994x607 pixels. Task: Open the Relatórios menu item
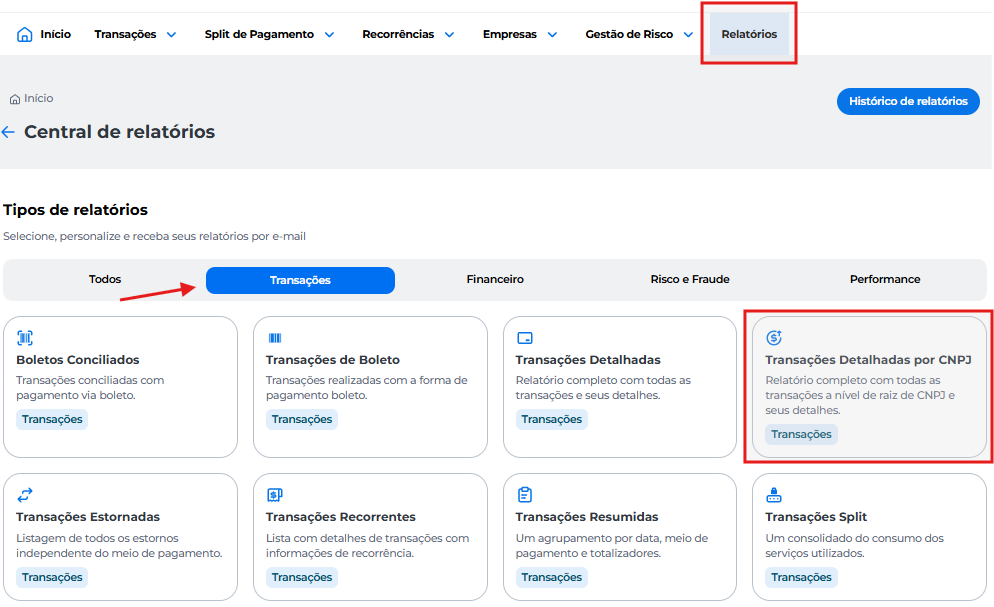749,34
